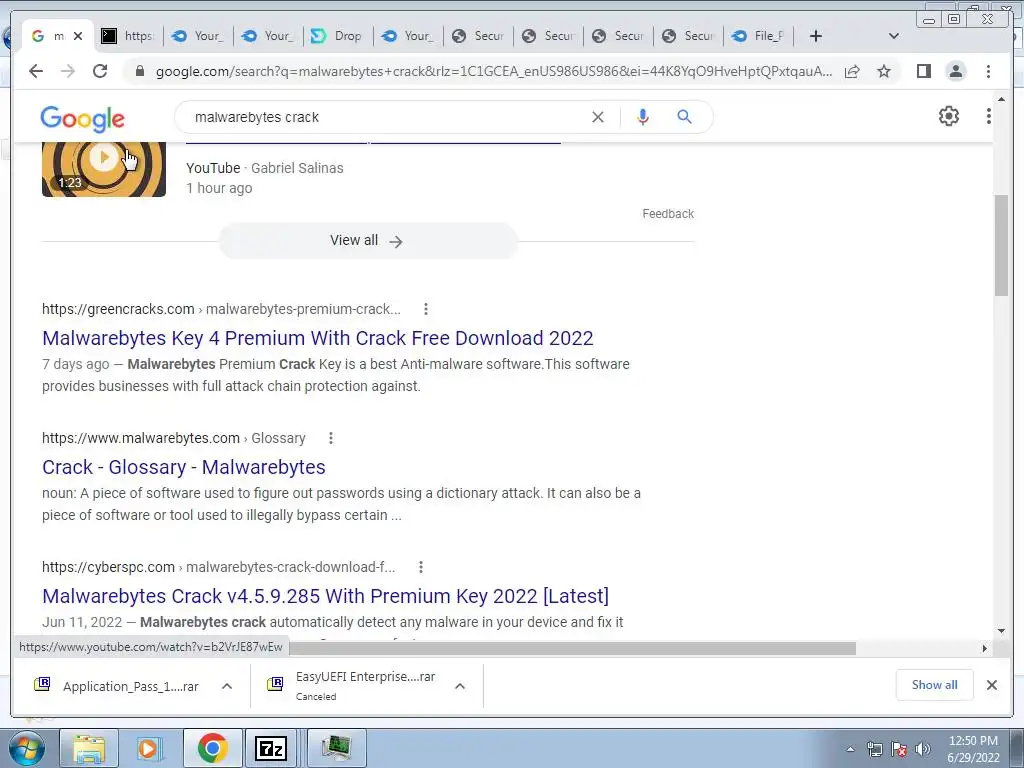
Task: Click the share page icon in address bar
Action: pyautogui.click(x=852, y=71)
